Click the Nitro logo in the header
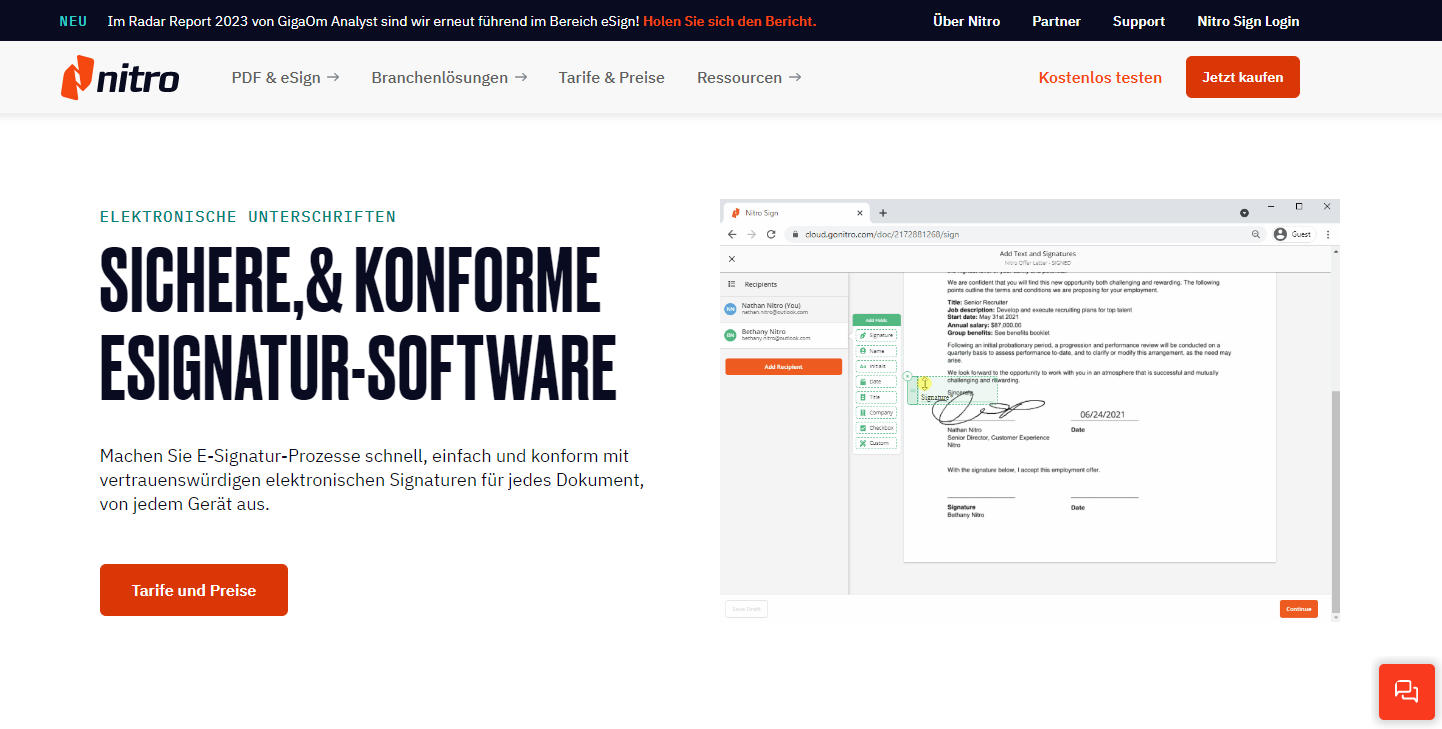 pos(120,78)
